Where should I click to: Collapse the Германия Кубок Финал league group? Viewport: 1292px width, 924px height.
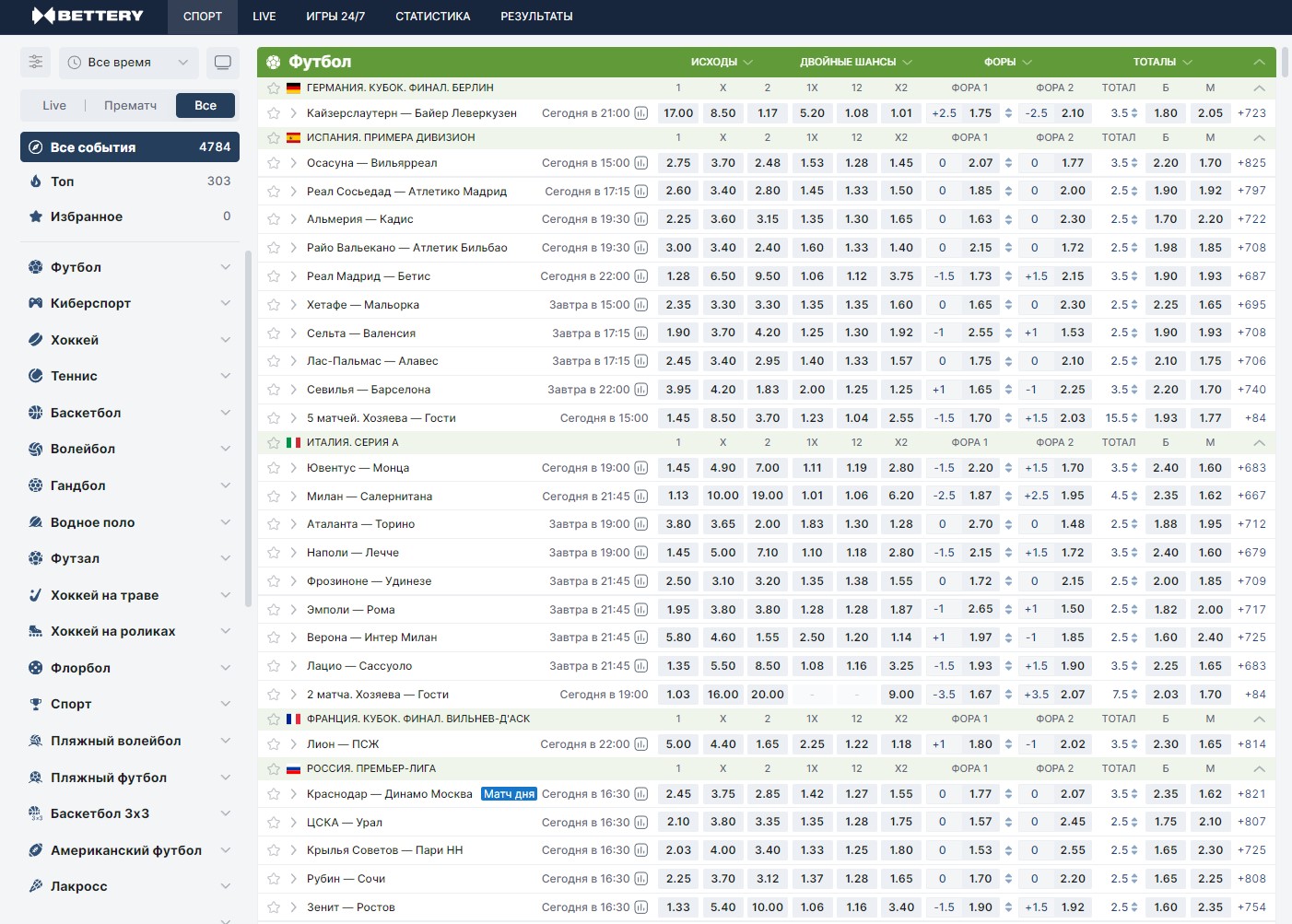(1259, 88)
